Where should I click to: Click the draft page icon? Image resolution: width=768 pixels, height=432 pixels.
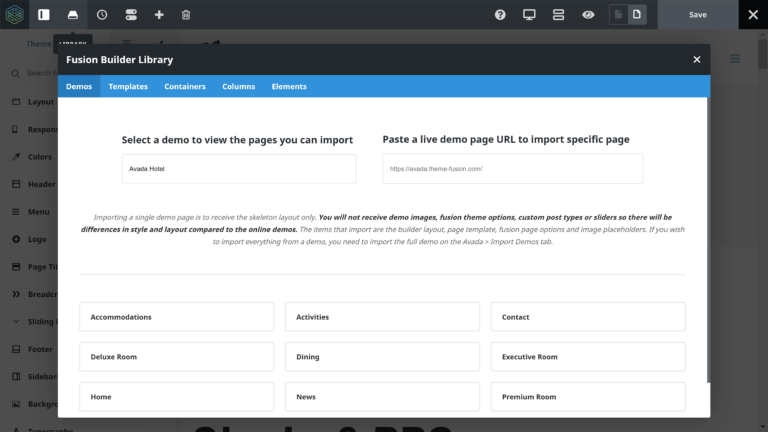(618, 14)
